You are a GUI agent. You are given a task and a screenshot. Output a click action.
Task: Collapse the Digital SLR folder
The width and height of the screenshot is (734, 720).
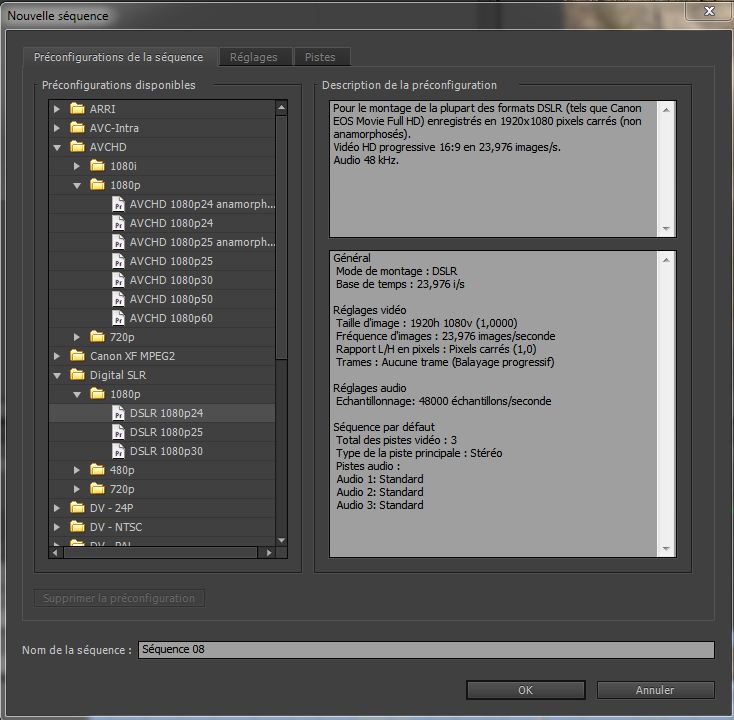(x=57, y=375)
